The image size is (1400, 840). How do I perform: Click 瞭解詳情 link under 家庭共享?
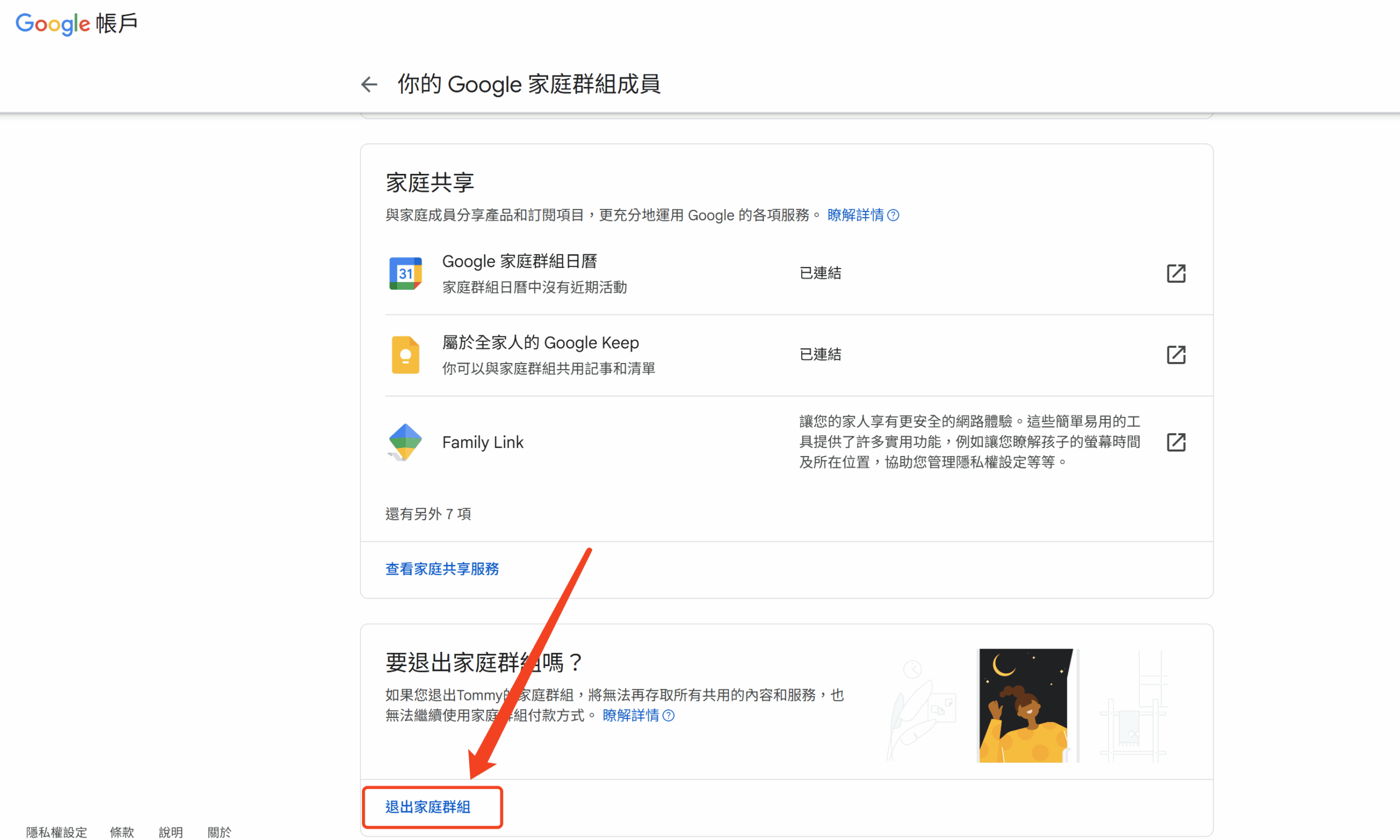click(x=855, y=215)
